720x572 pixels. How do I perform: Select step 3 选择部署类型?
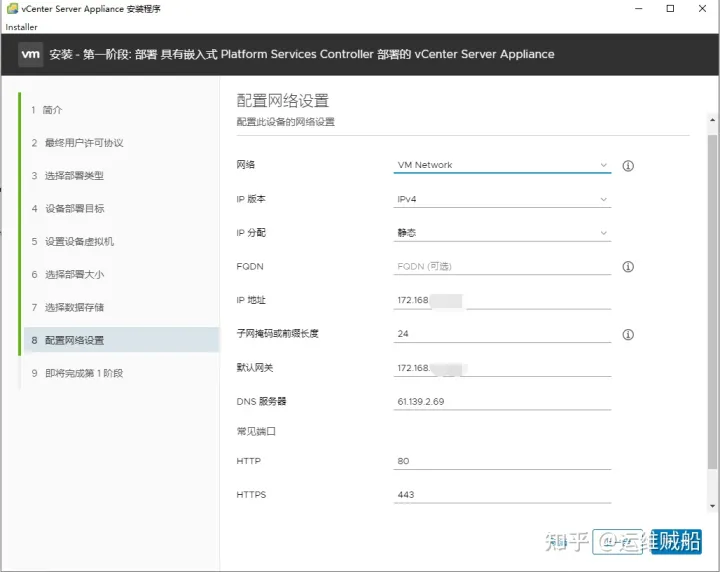tap(73, 176)
